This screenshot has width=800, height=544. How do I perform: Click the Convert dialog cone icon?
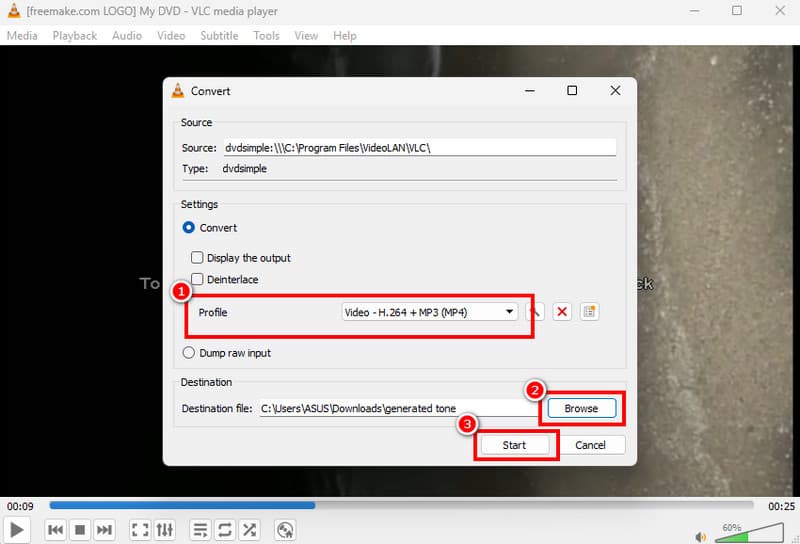point(178,91)
